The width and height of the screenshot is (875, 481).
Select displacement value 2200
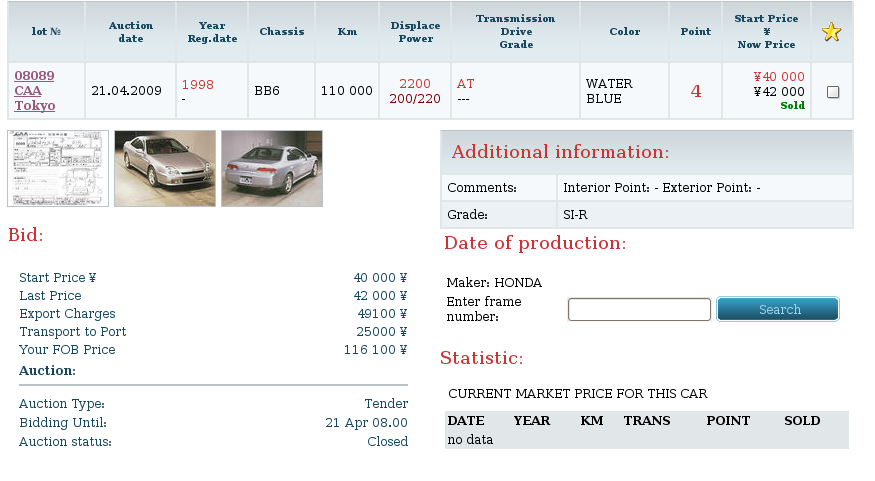(x=415, y=84)
